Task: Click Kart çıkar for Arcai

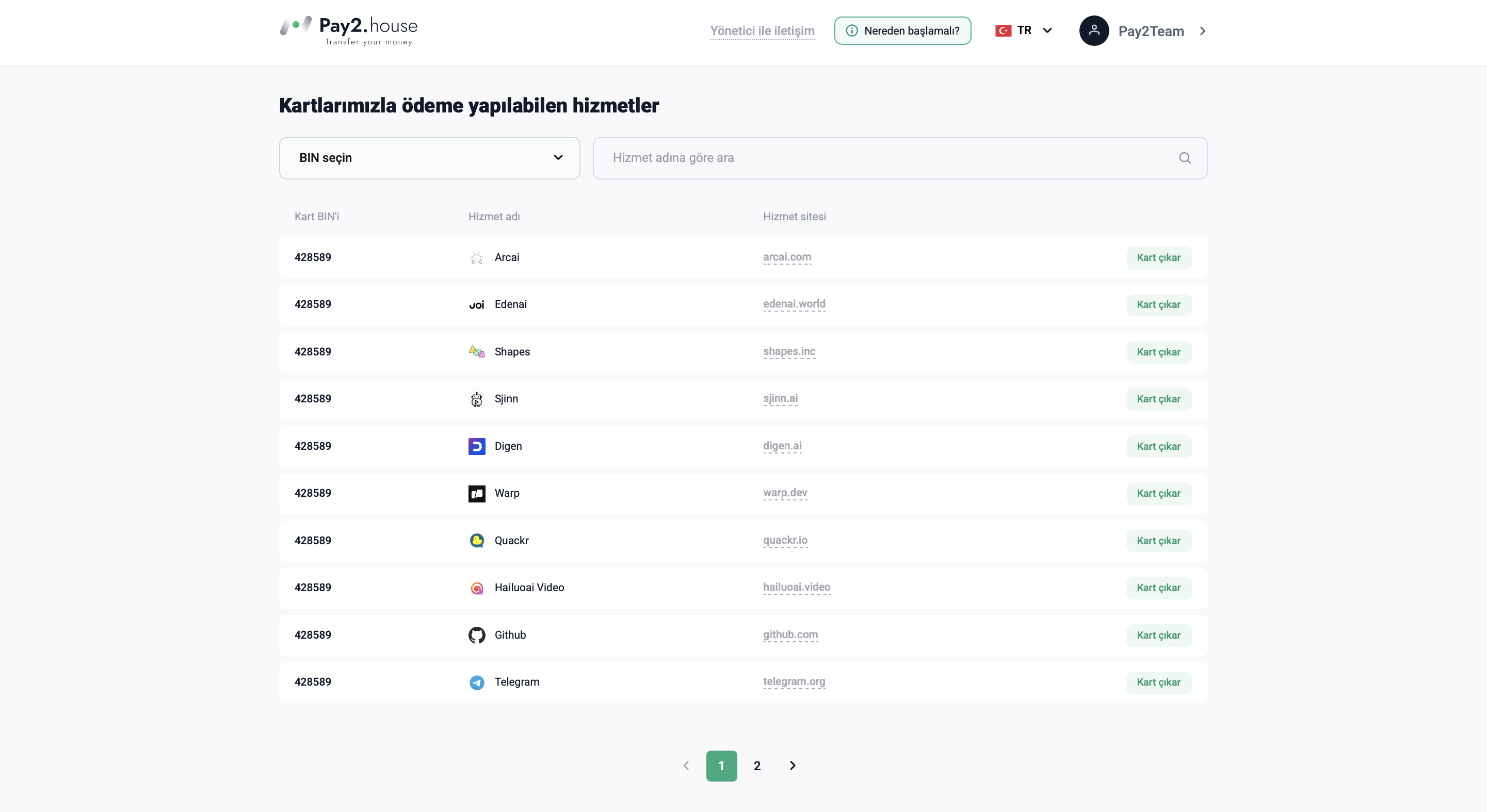Action: [x=1158, y=258]
